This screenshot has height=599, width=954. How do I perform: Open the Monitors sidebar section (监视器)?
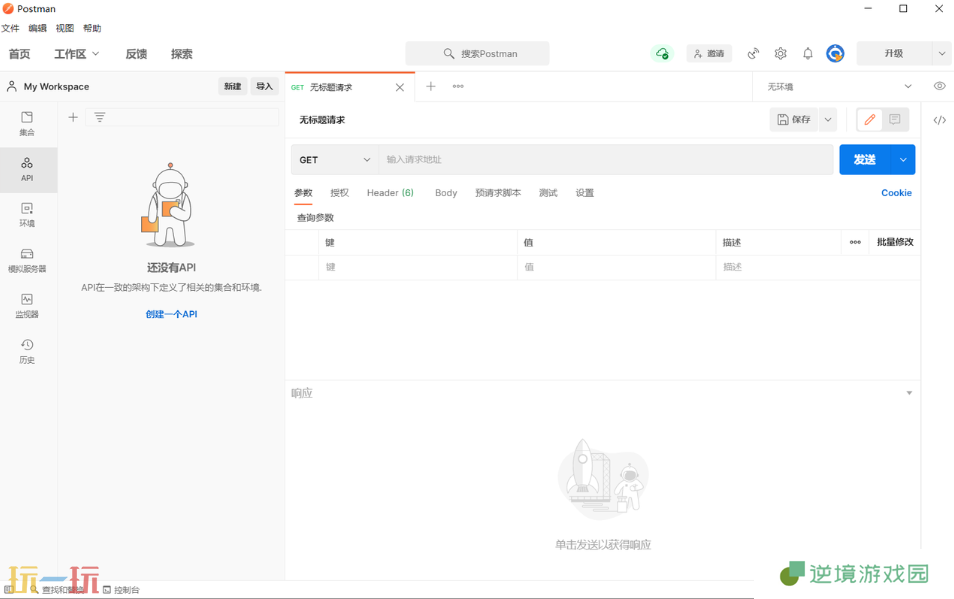(27, 306)
